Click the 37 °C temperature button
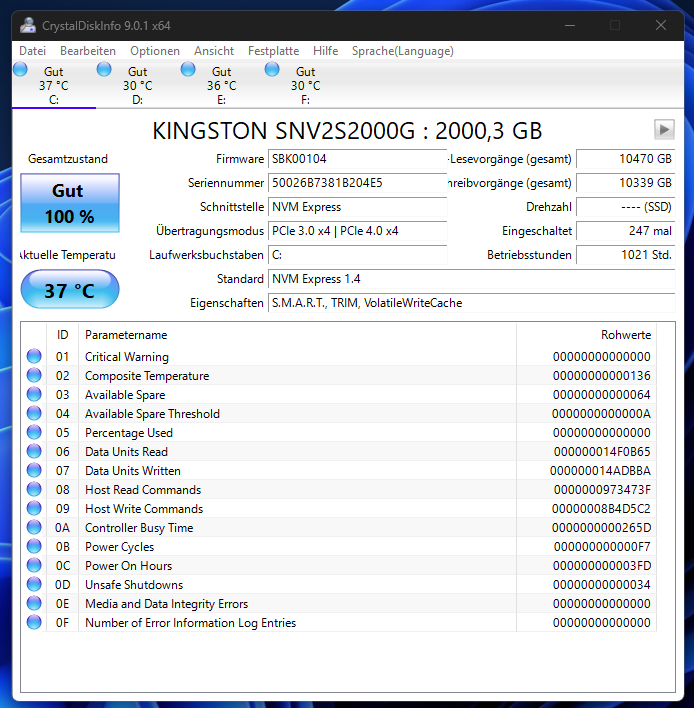Image resolution: width=694 pixels, height=708 pixels. pos(70,289)
